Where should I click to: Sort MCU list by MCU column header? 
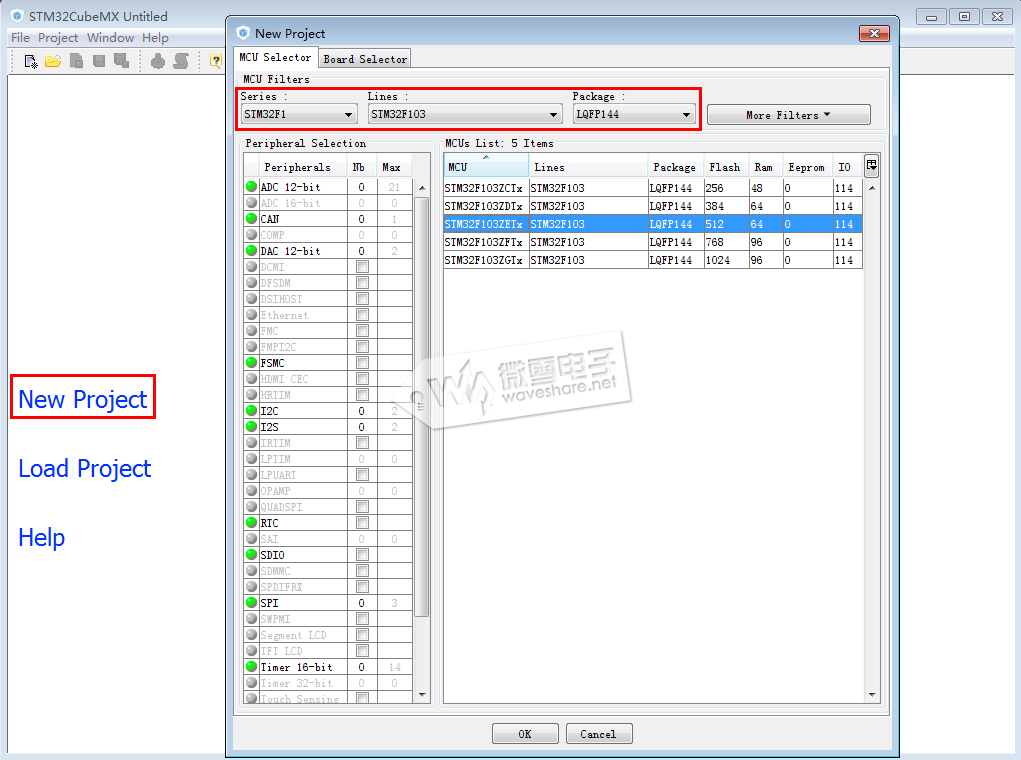click(486, 167)
